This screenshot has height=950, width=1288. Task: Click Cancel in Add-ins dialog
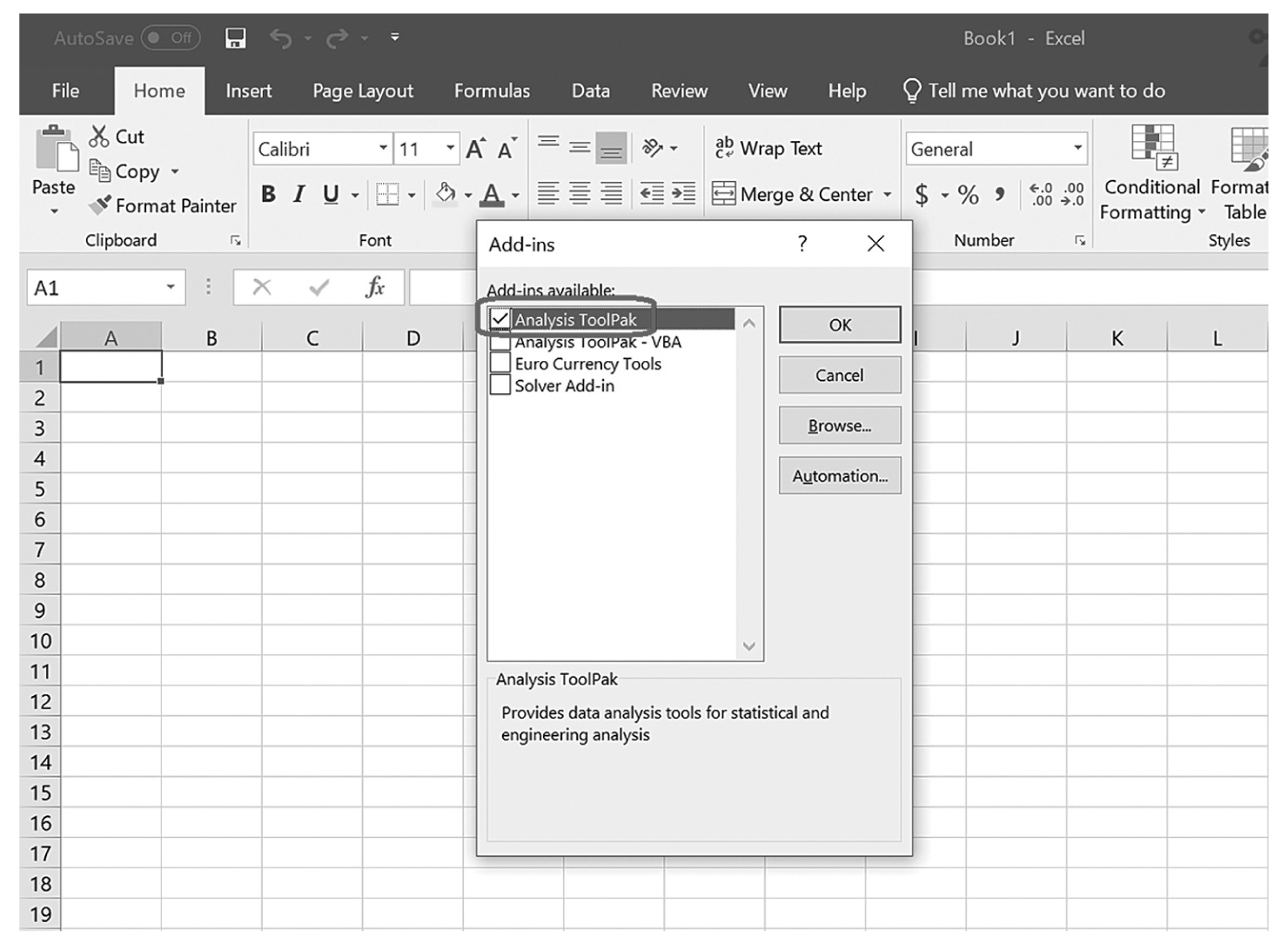point(840,375)
